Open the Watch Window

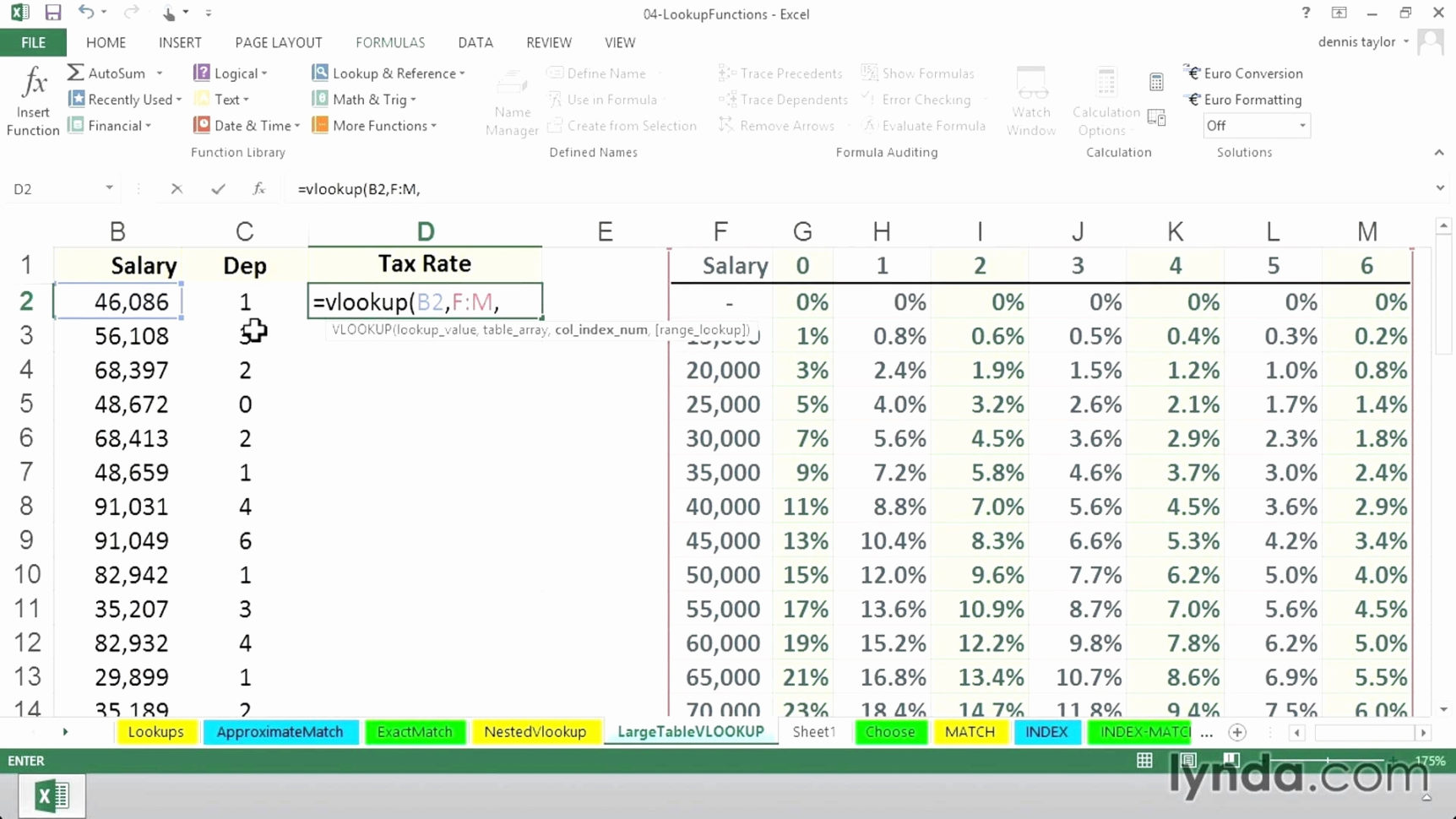tap(1030, 99)
